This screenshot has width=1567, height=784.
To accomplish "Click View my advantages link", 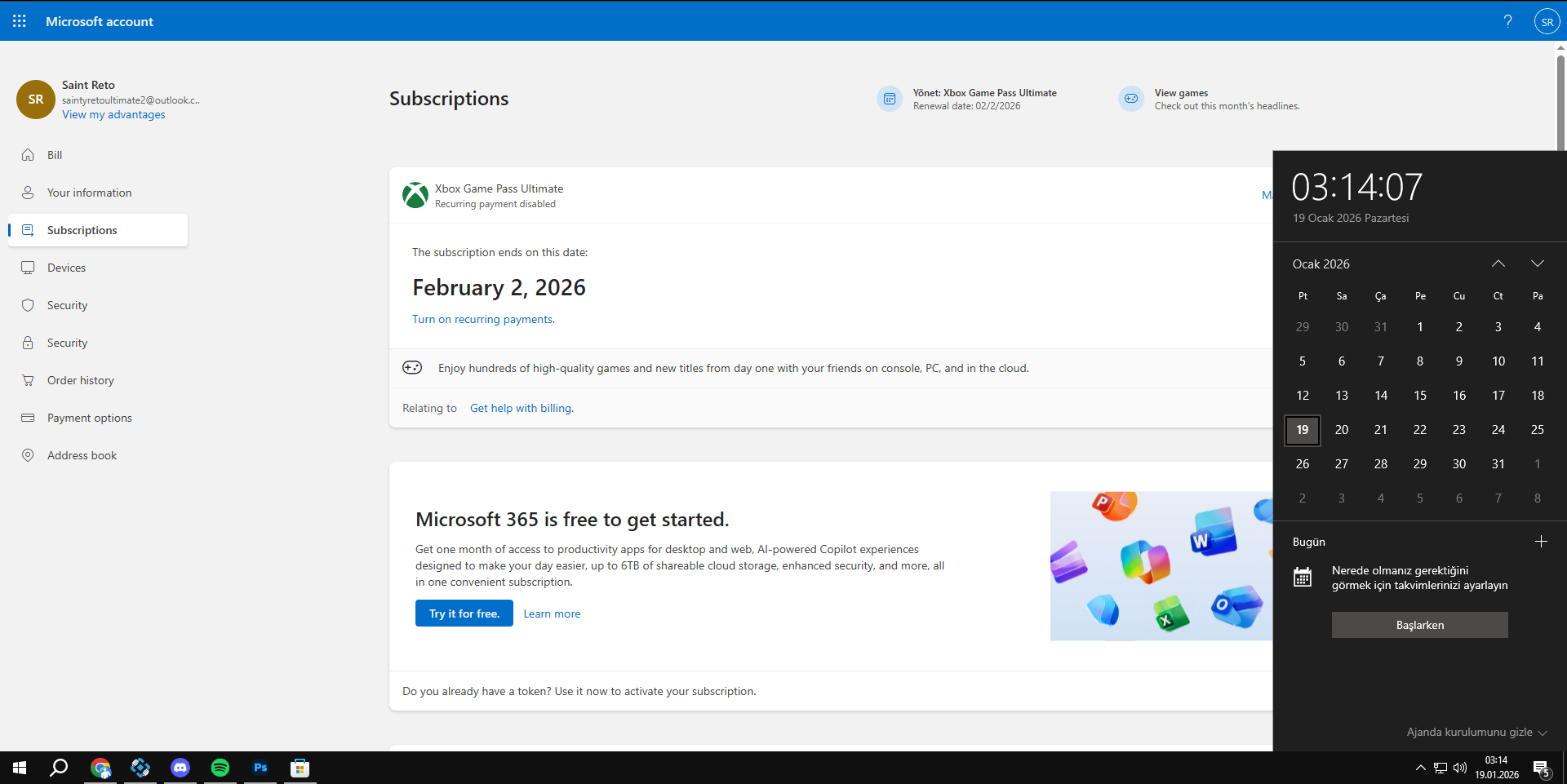I will point(113,115).
